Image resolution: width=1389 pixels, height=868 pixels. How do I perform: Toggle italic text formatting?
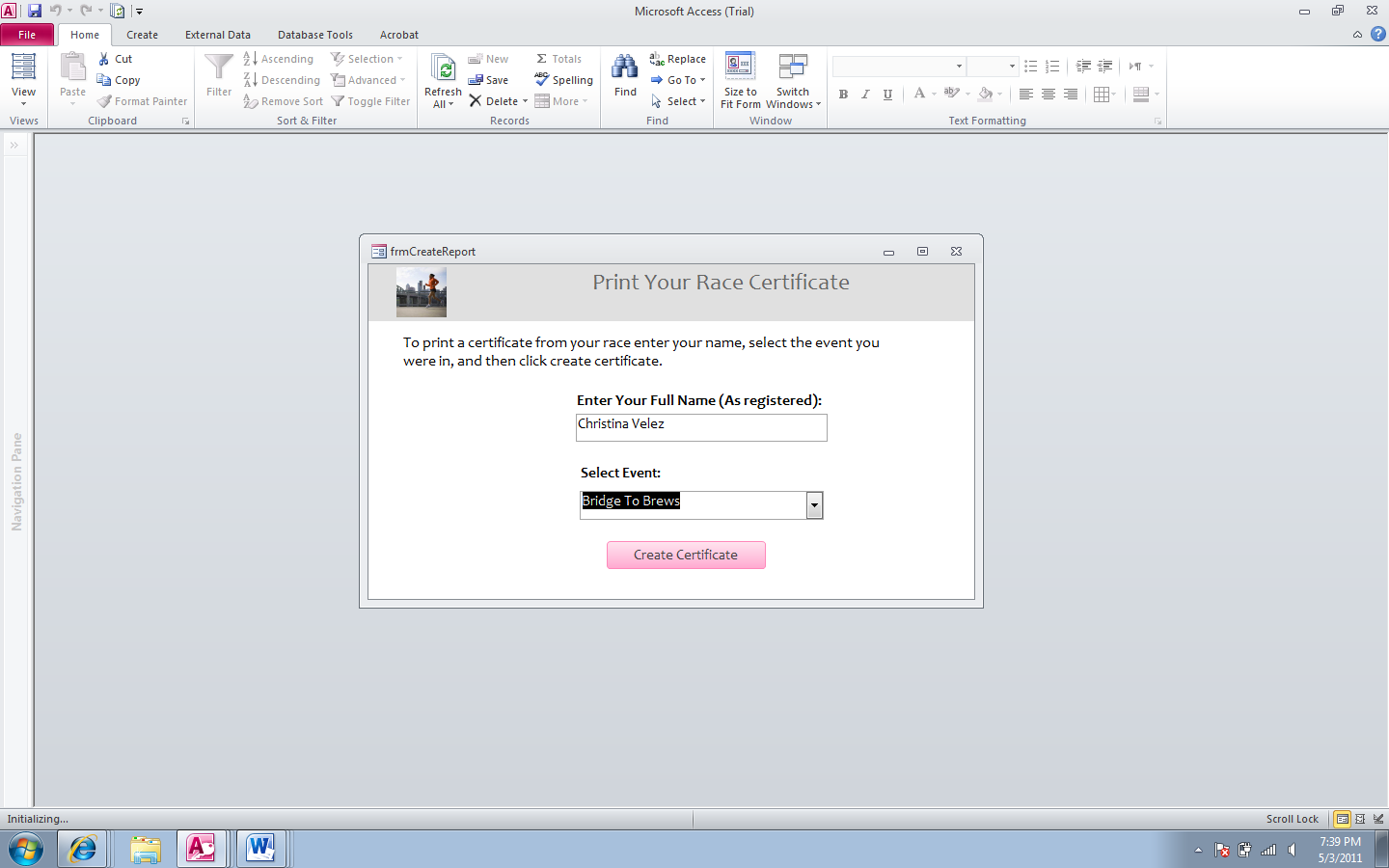point(865,94)
